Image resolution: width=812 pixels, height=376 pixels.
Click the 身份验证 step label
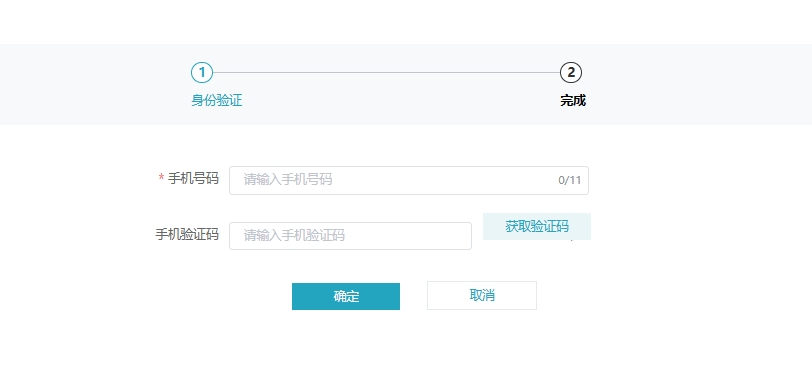[x=216, y=100]
